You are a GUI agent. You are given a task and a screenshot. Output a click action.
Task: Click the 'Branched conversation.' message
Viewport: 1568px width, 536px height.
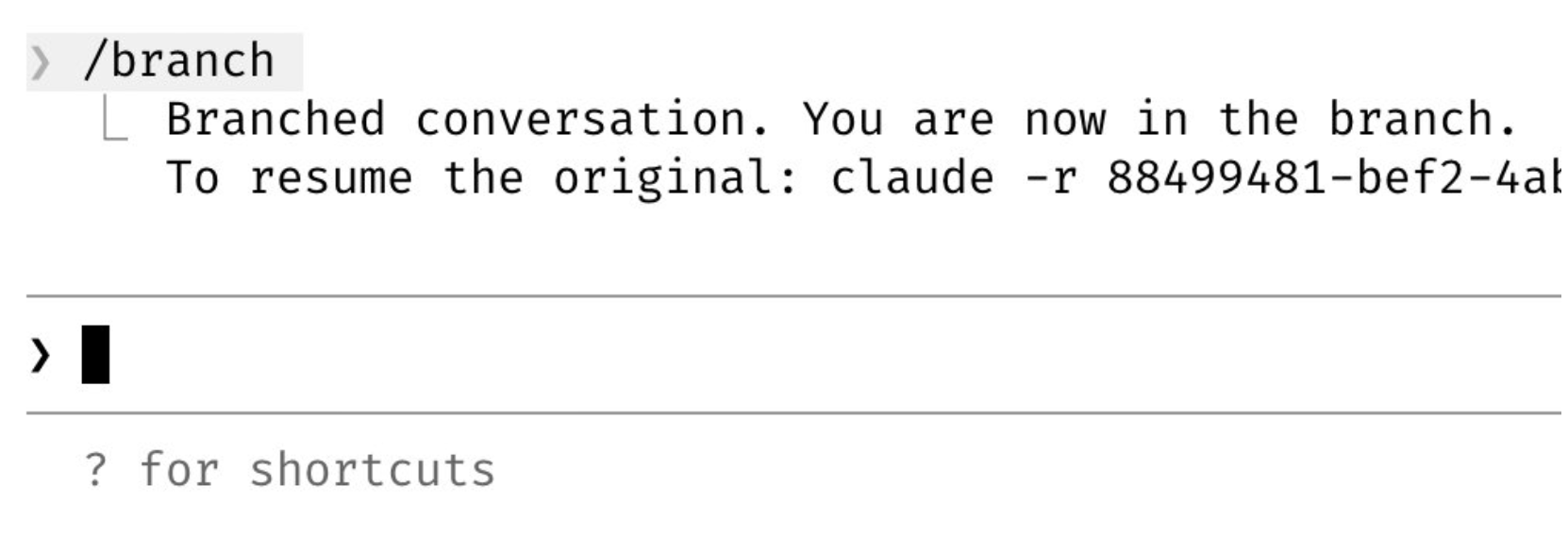[469, 120]
